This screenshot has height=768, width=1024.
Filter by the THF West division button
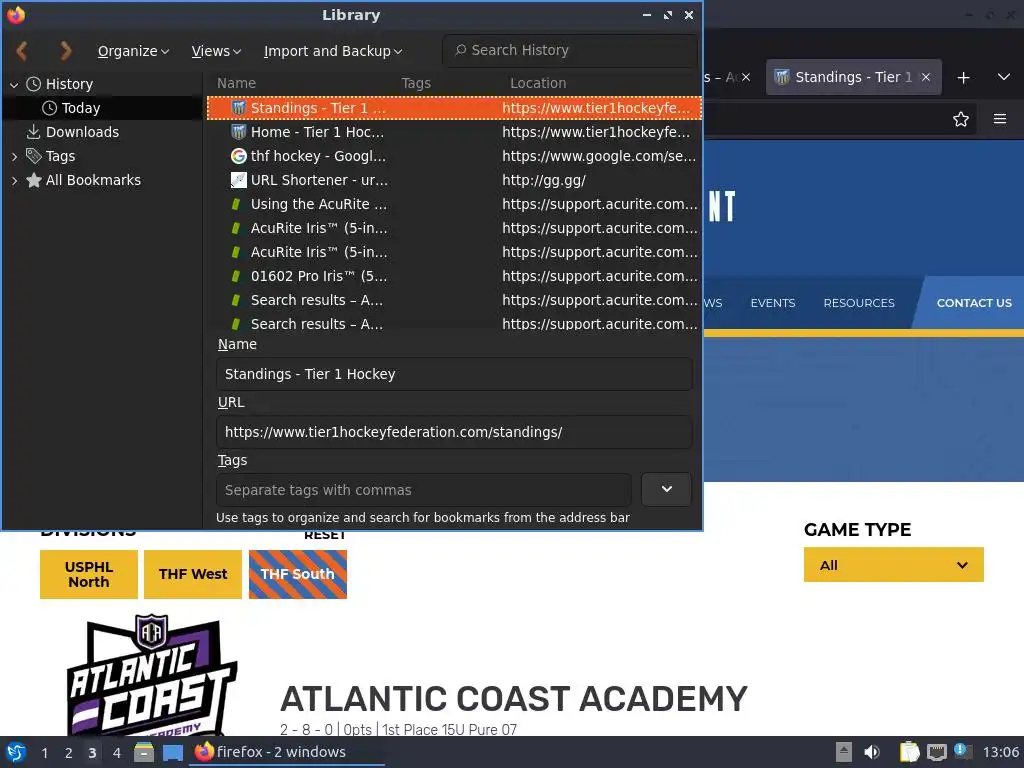click(x=193, y=574)
